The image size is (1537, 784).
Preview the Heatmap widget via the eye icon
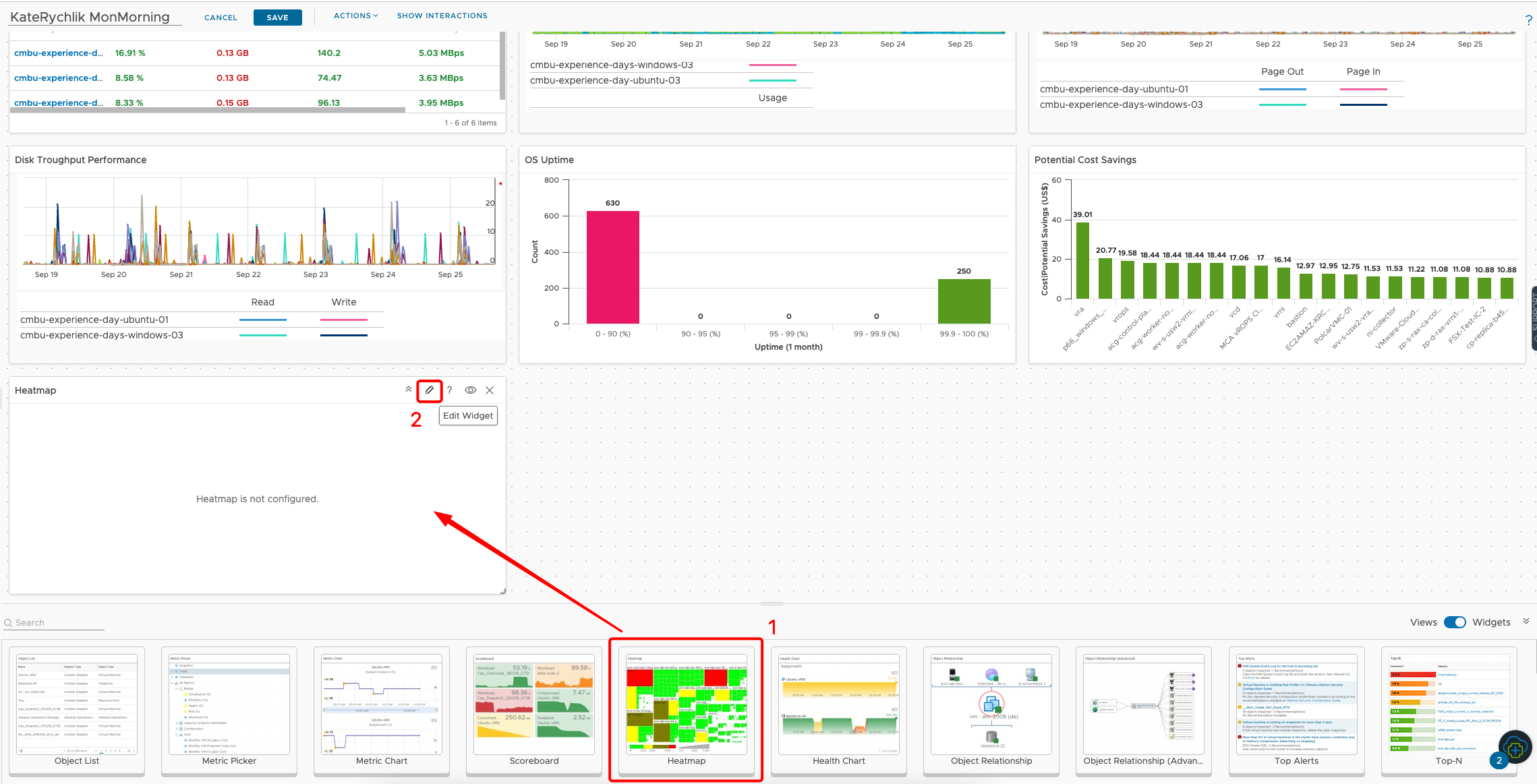click(x=470, y=390)
